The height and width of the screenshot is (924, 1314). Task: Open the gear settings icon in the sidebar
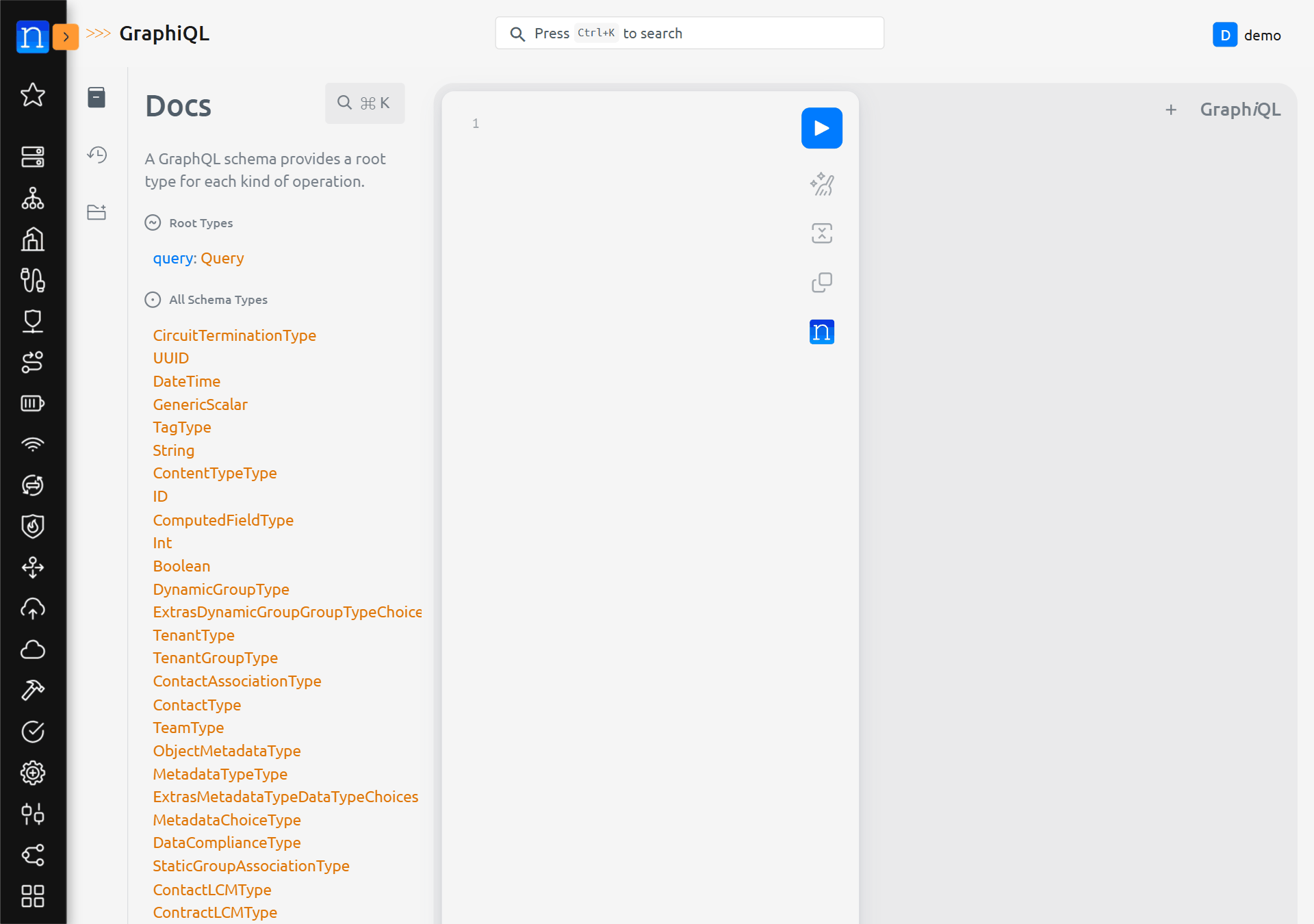point(33,773)
